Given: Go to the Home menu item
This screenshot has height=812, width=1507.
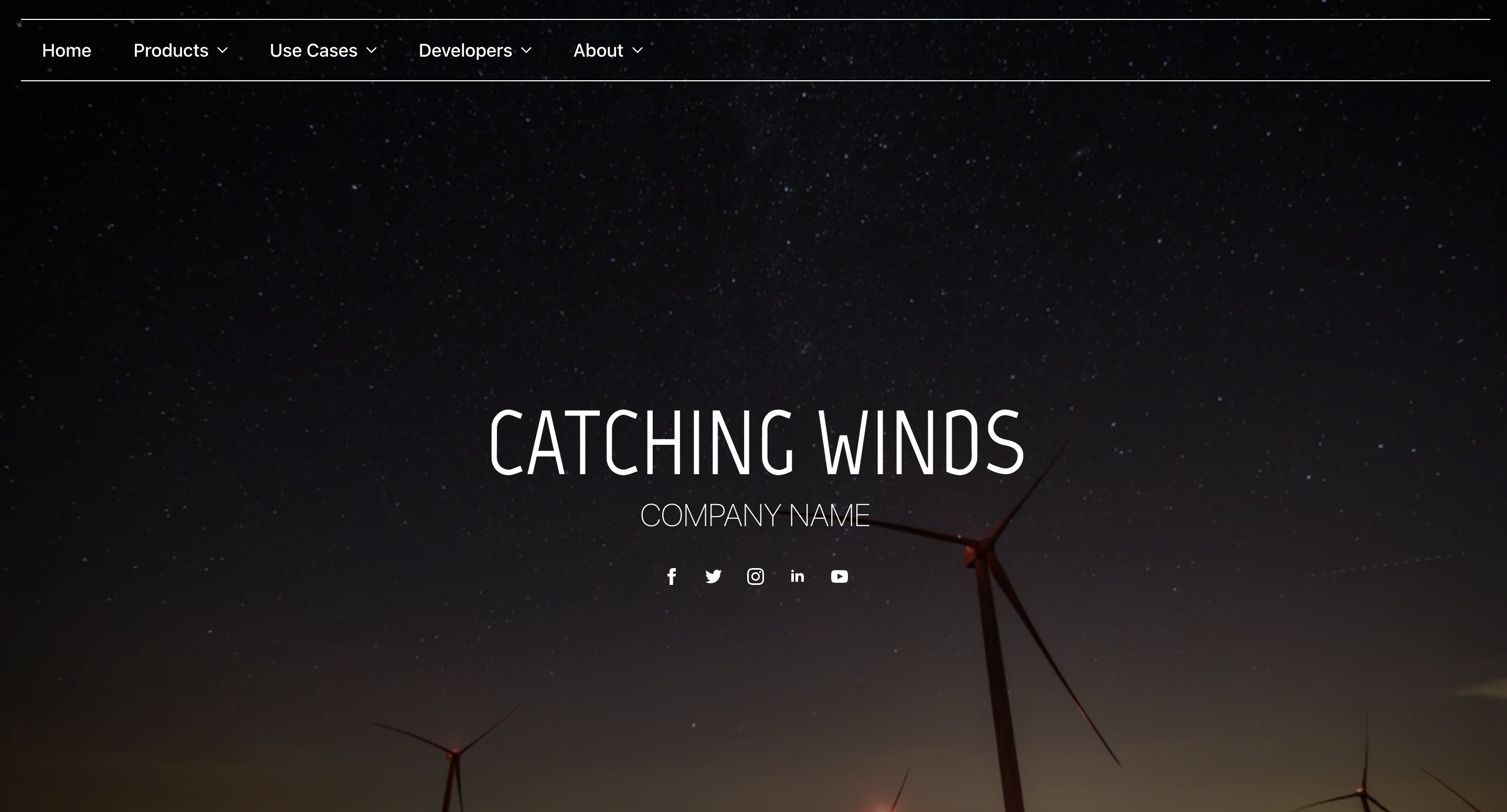Looking at the screenshot, I should tap(67, 51).
